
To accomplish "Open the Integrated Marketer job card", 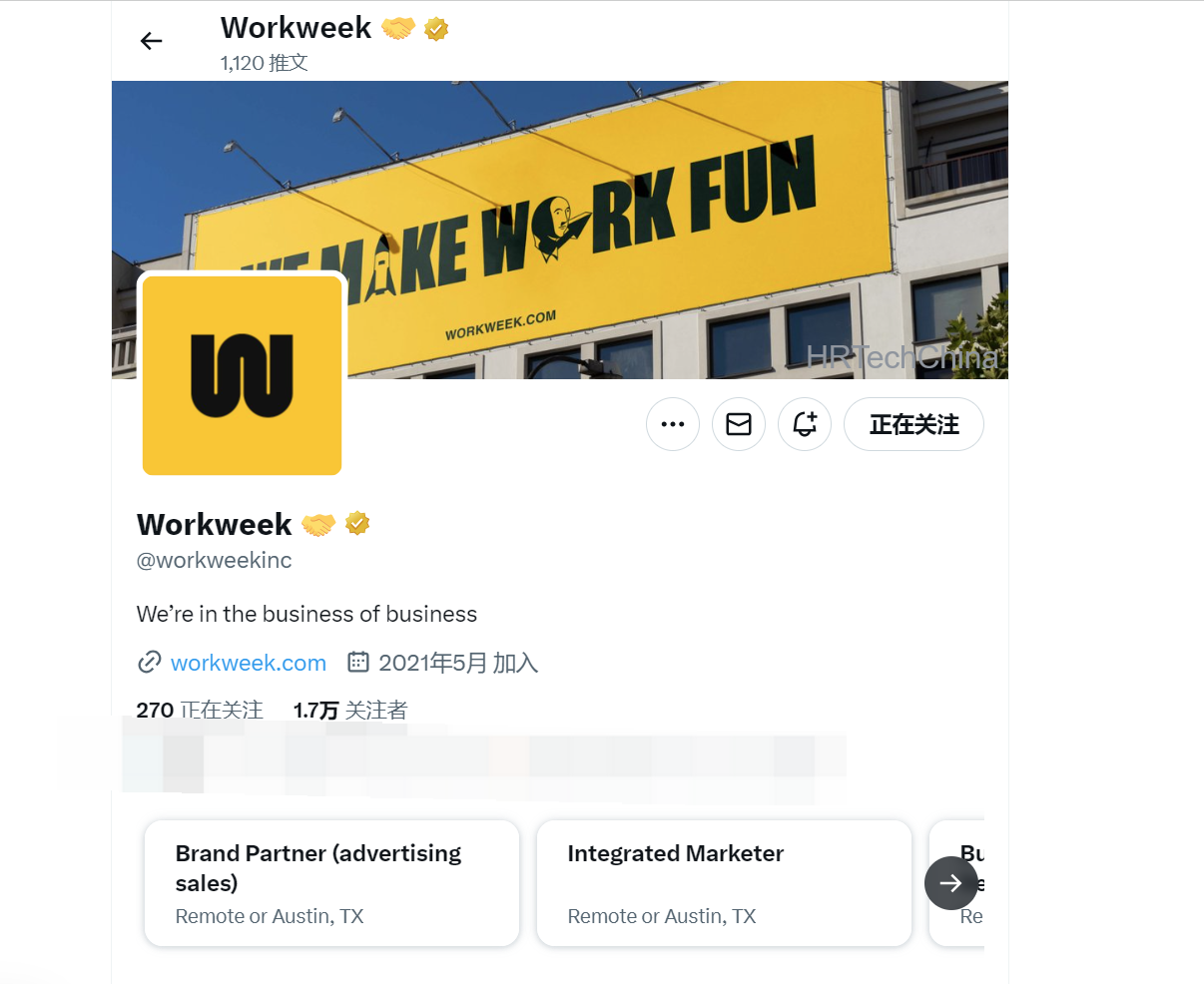I will [724, 883].
